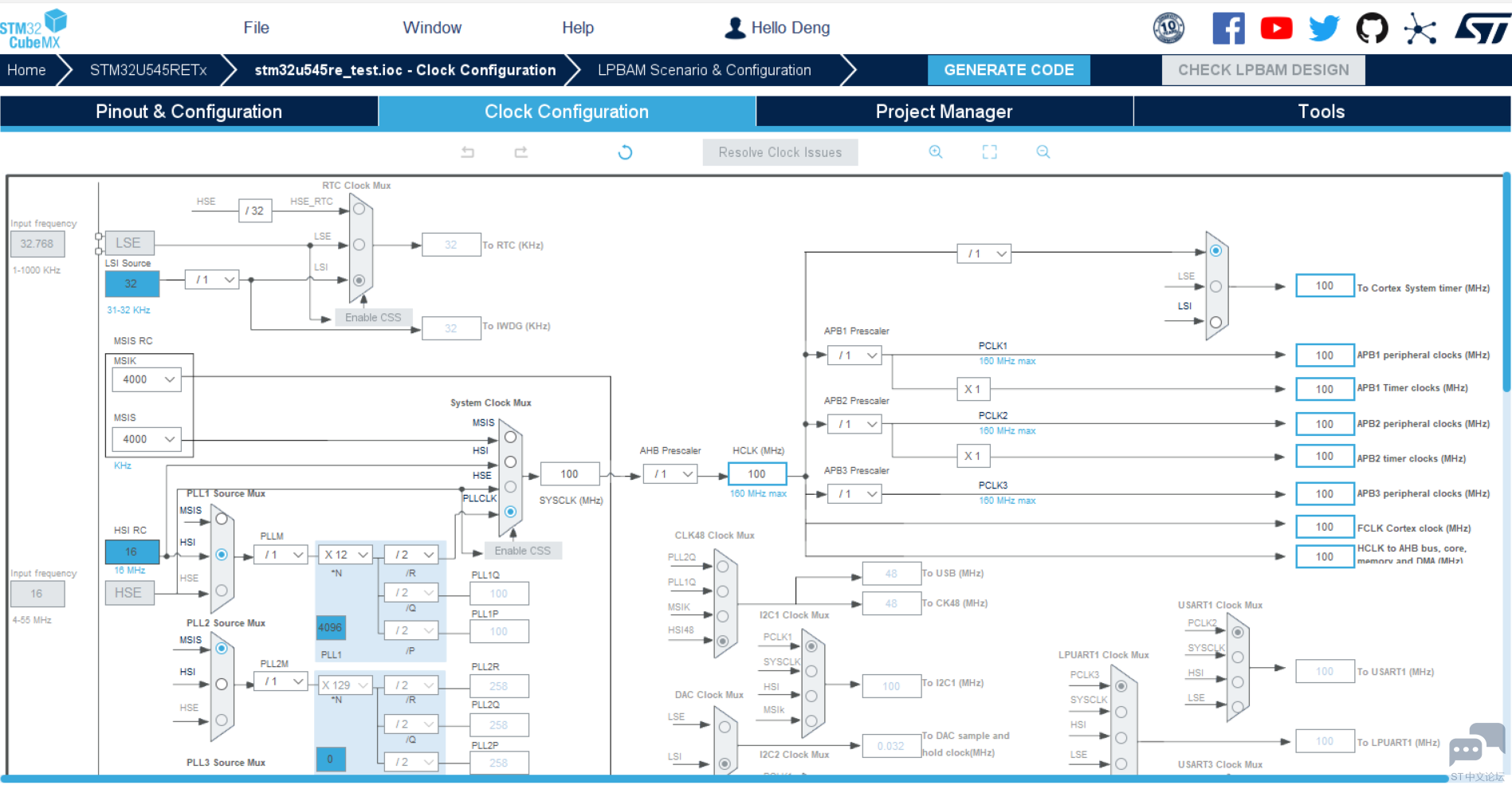Click the ST community network star icon
This screenshot has height=789, width=1512.
coord(1420,29)
